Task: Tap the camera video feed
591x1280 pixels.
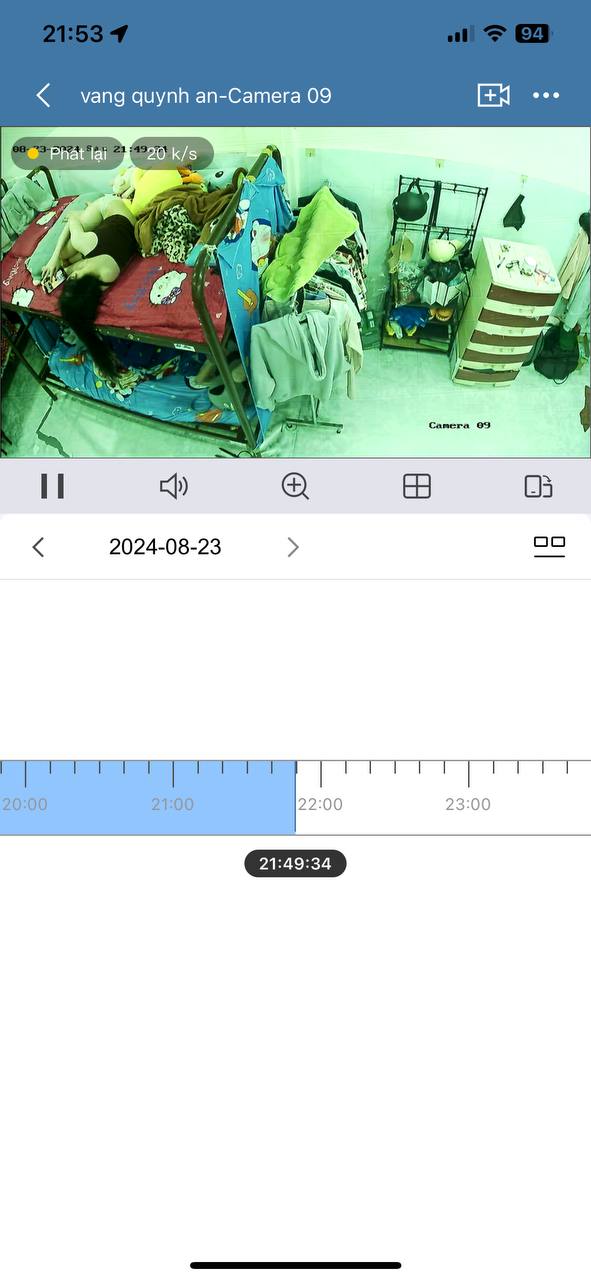Action: (x=295, y=292)
